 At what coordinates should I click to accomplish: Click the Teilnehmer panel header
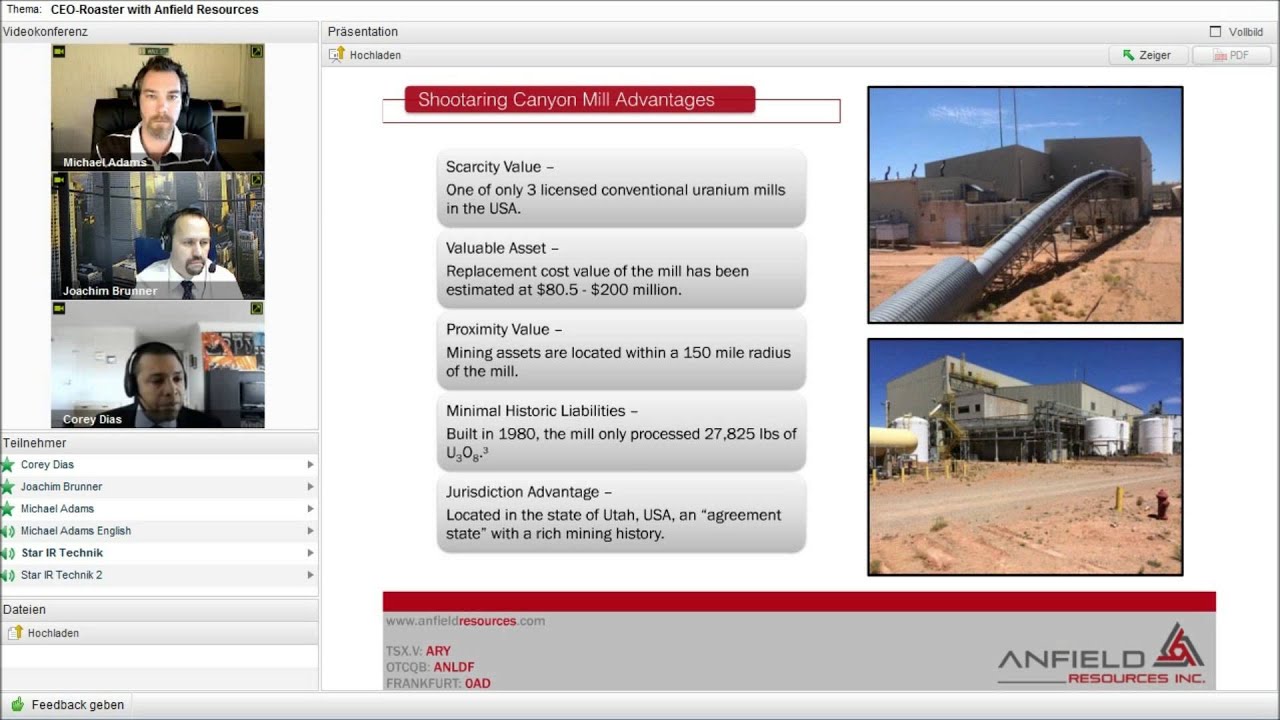point(160,443)
